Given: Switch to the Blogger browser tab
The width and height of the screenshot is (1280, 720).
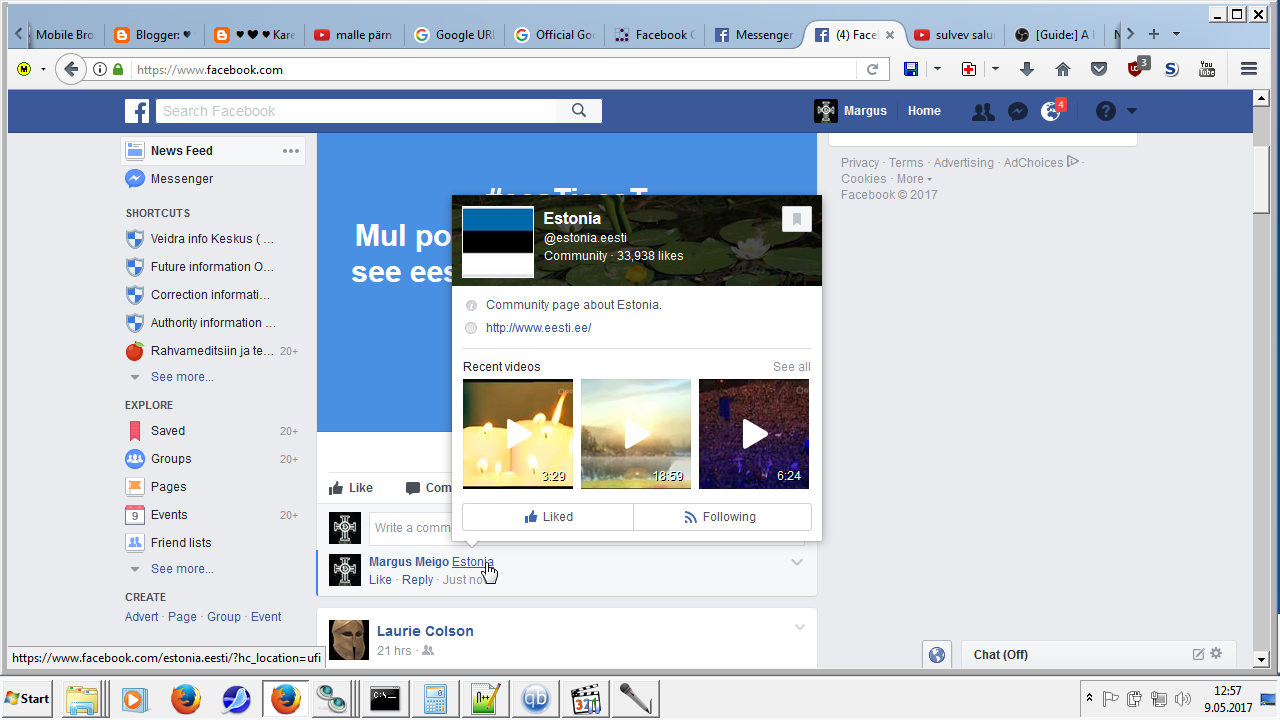Looking at the screenshot, I should coord(151,35).
